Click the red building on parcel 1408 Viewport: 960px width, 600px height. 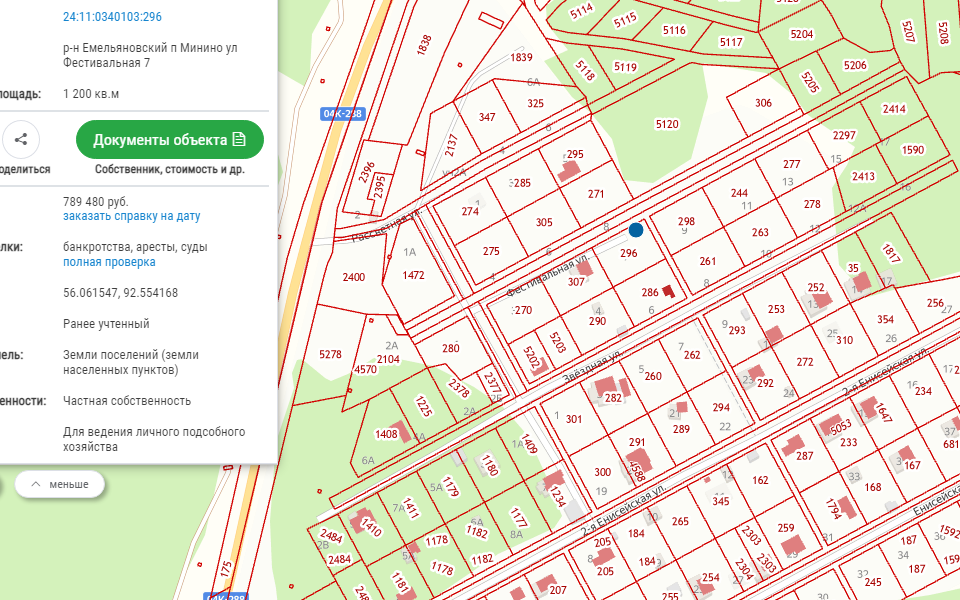point(405,433)
